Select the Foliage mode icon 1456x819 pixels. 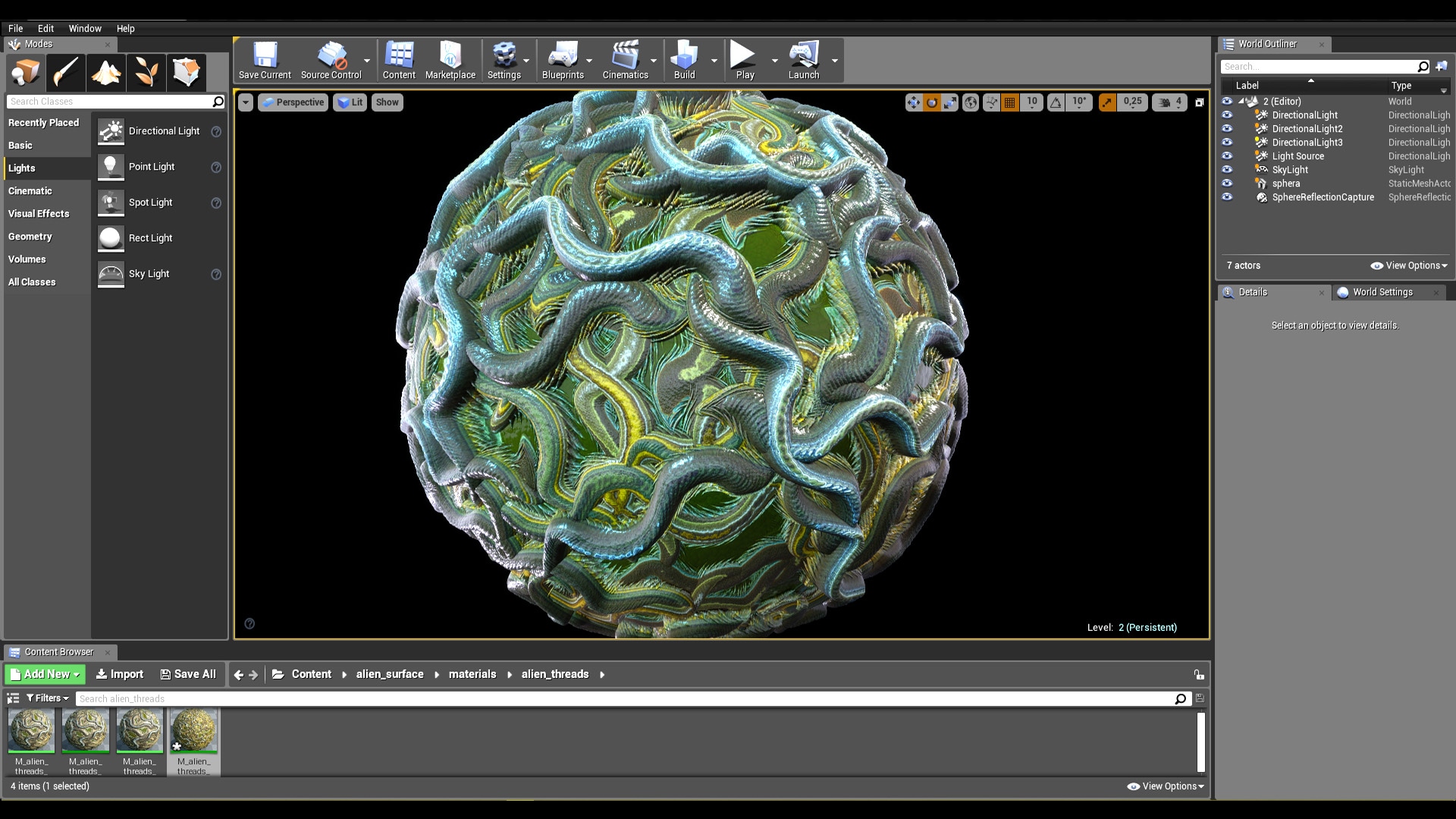pos(146,73)
